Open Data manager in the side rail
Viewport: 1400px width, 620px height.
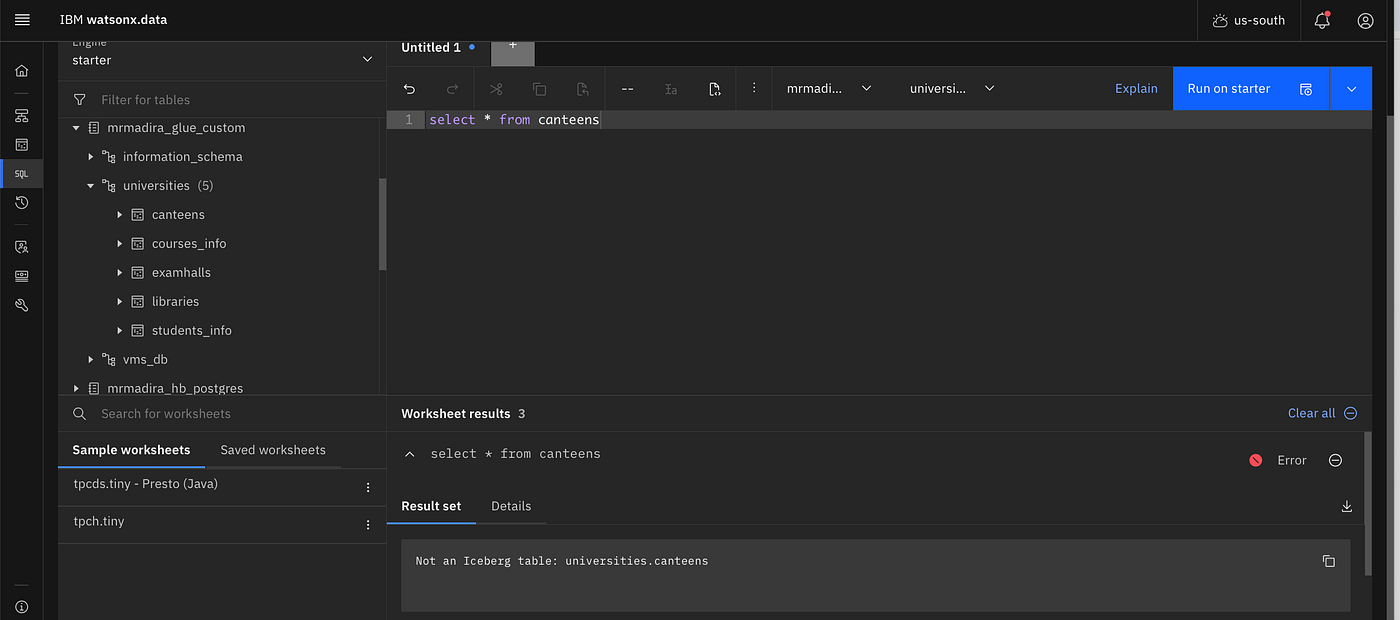click(x=22, y=145)
